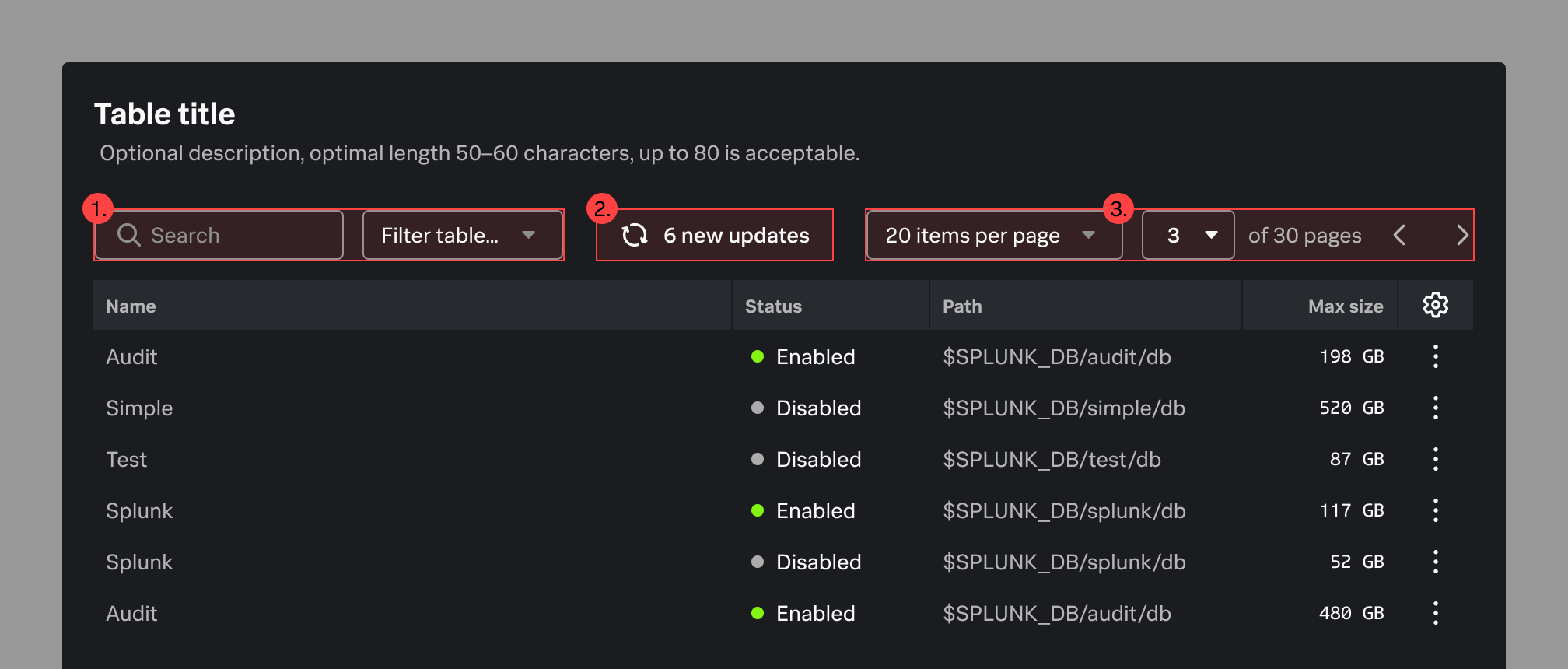
Task: Sort by the Max size column header
Action: pyautogui.click(x=1346, y=306)
